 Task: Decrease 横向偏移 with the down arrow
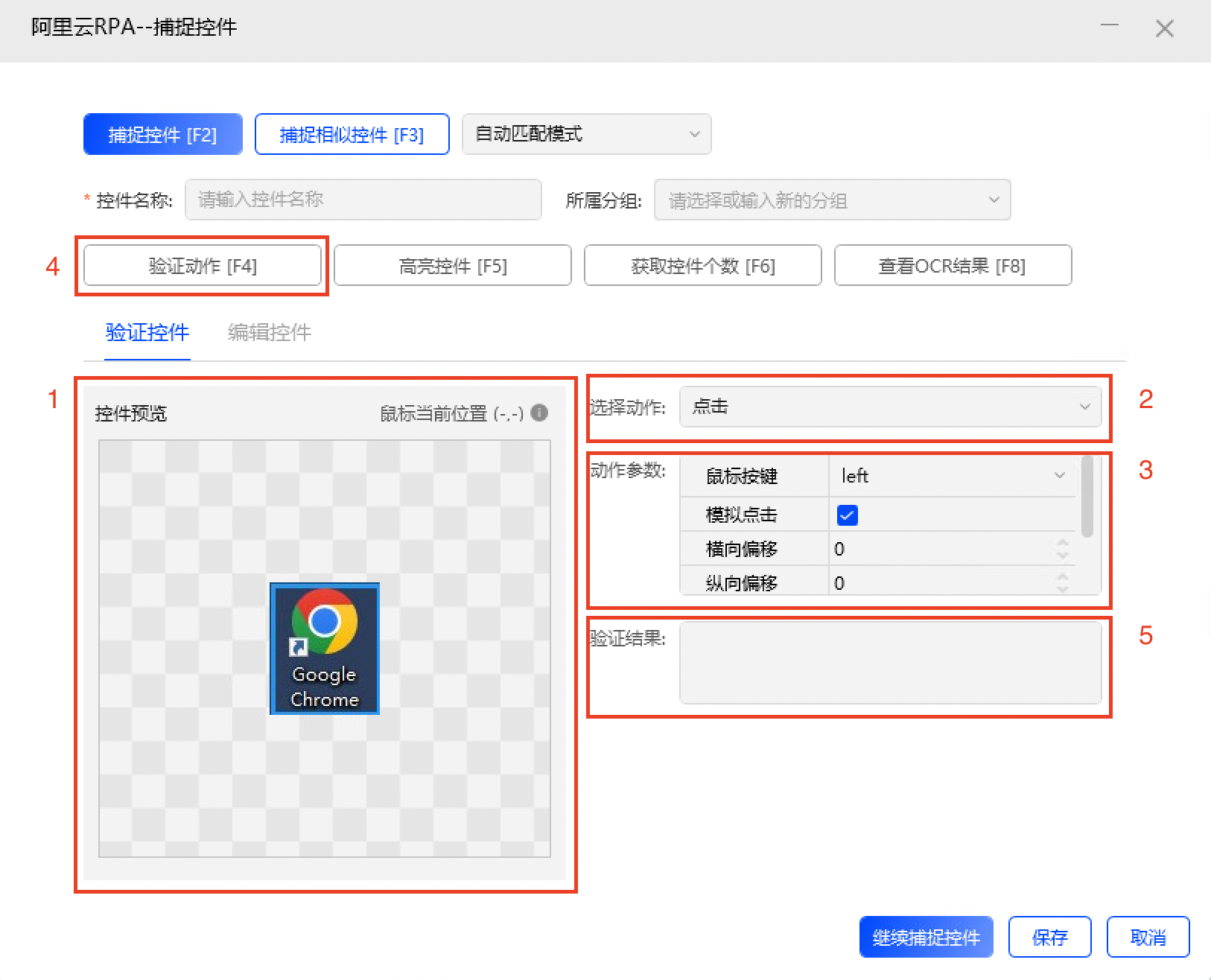point(1063,556)
